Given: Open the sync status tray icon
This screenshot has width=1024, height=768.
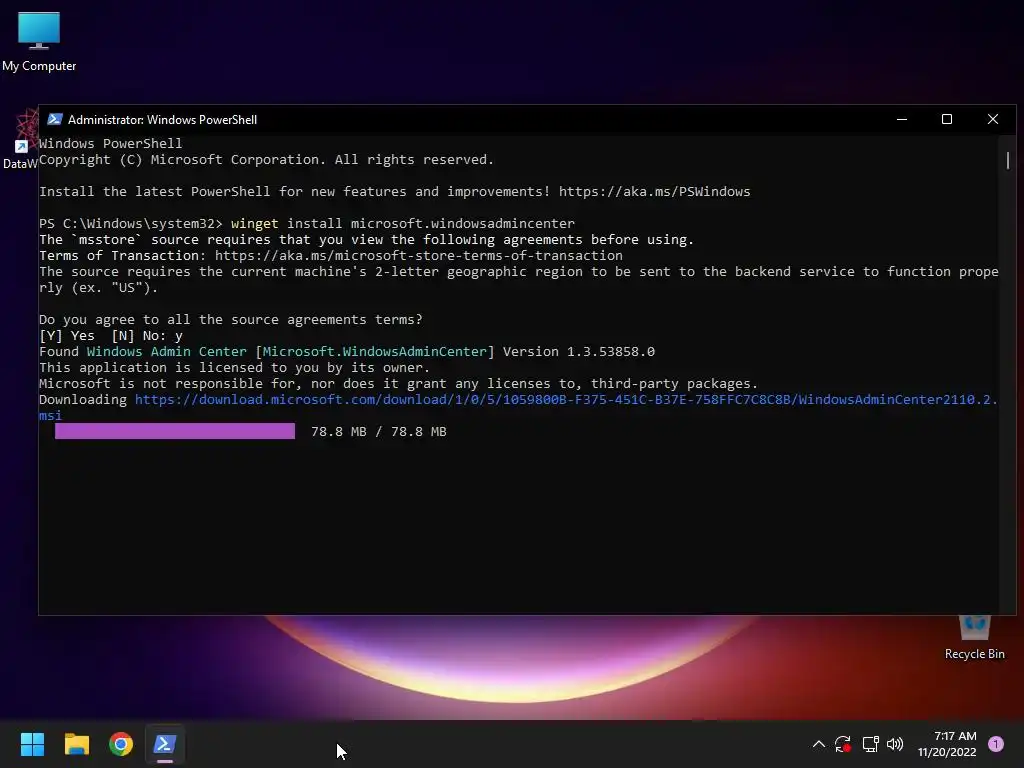Looking at the screenshot, I should pyautogui.click(x=843, y=744).
